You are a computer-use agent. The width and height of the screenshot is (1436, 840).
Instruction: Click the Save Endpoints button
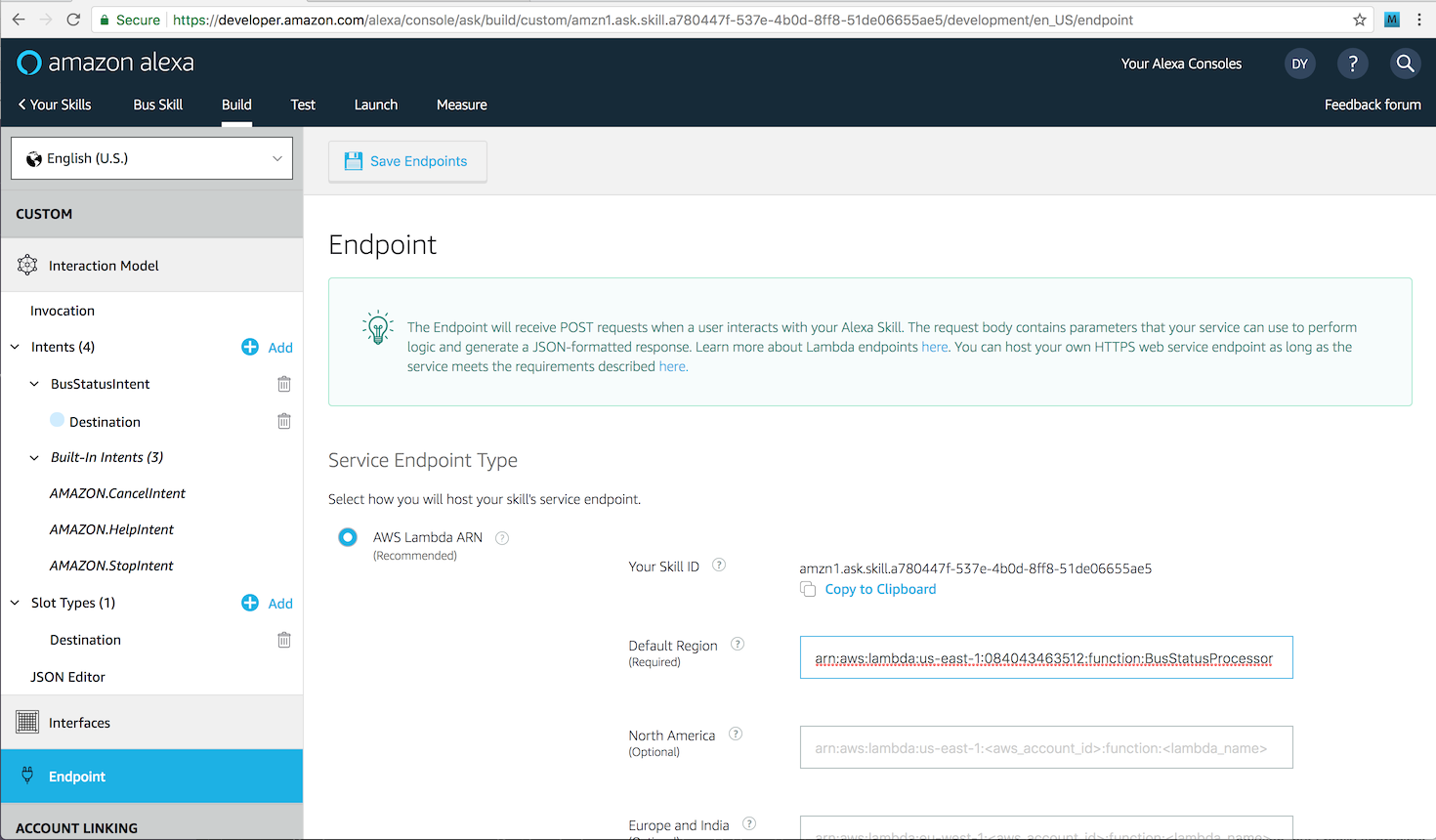pyautogui.click(x=407, y=161)
